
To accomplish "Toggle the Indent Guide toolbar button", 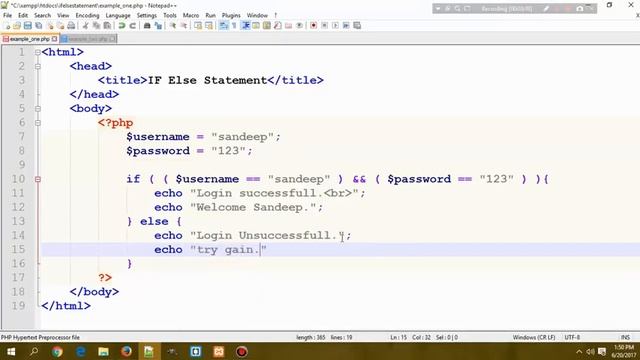I will (x=246, y=26).
